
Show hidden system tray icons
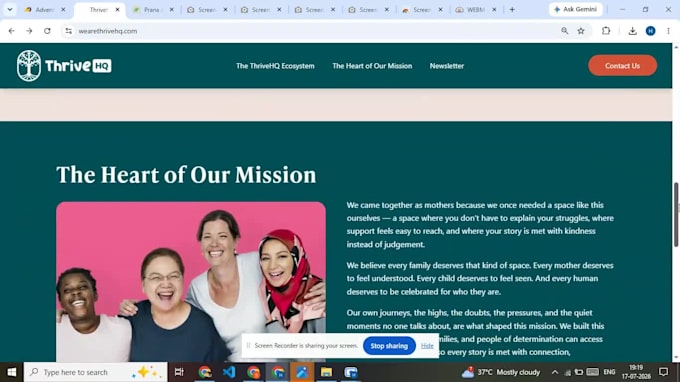(x=555, y=372)
